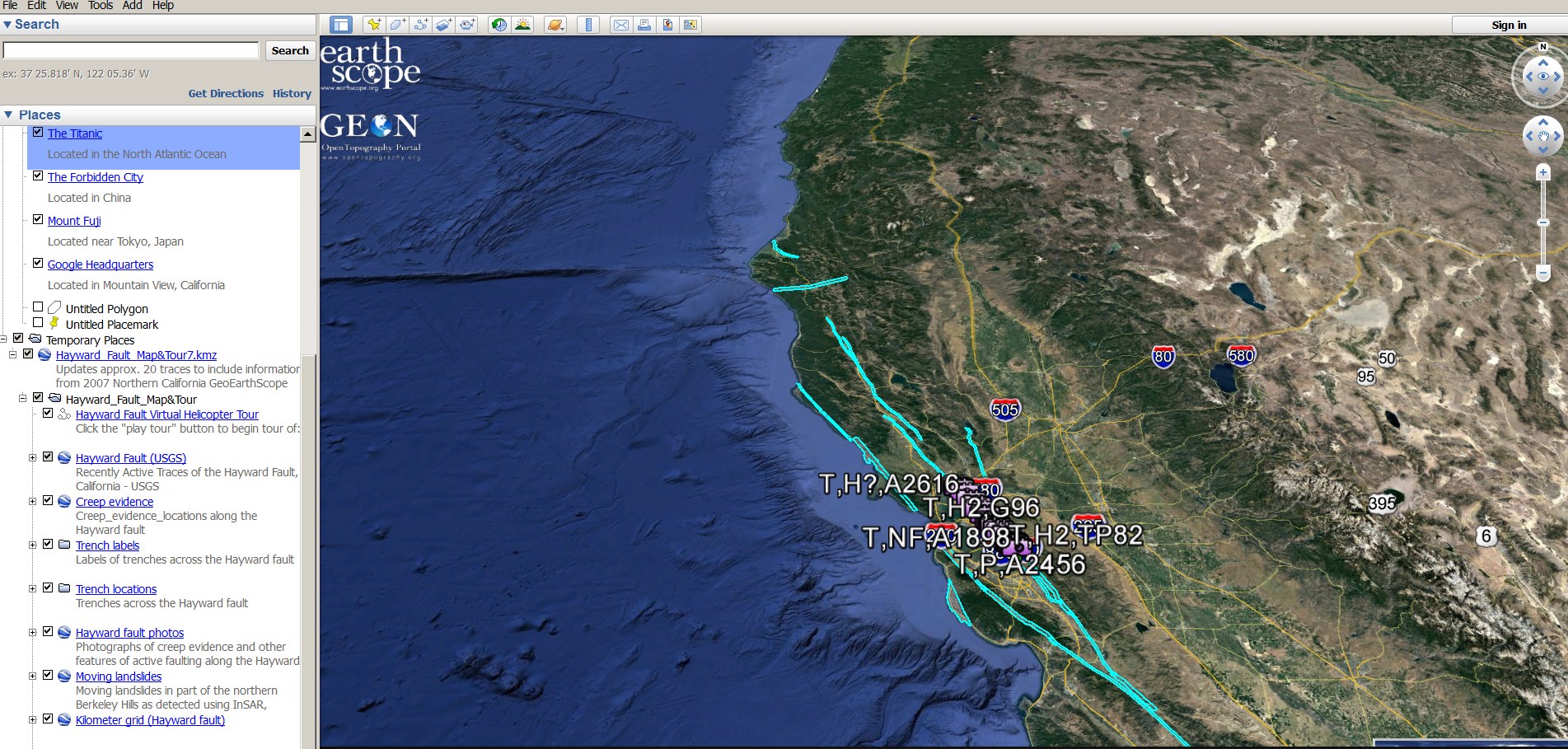The height and width of the screenshot is (749, 1568).
Task: Click the record a tour camera icon
Action: 467,25
